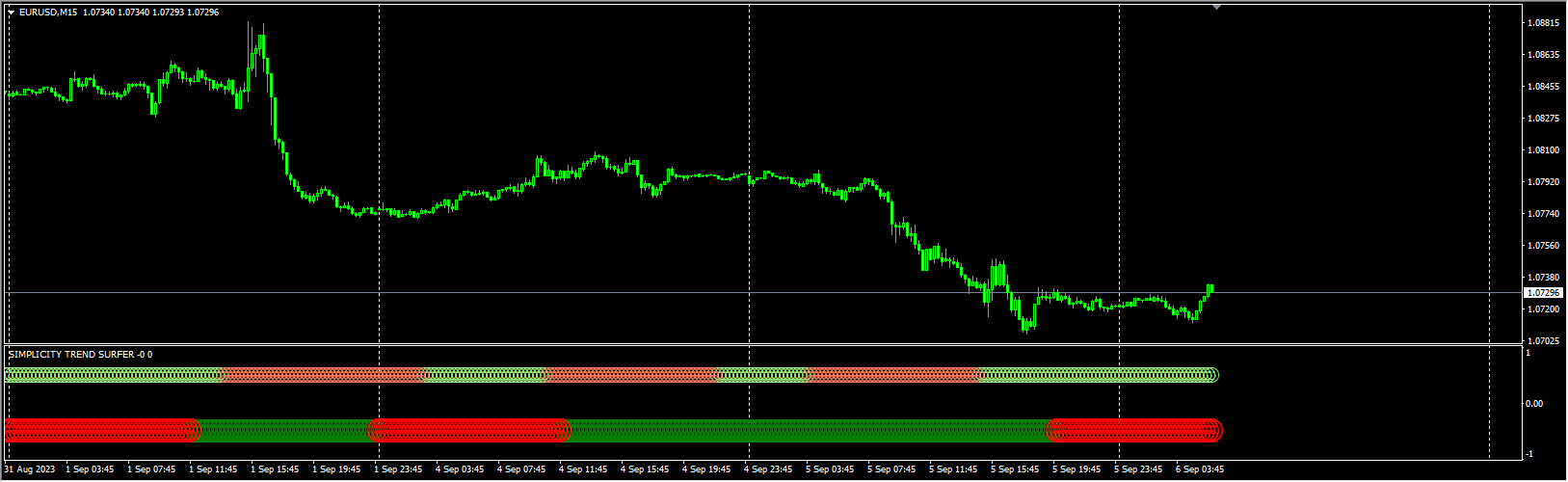The image size is (1568, 482).
Task: Click the 1 Sep 03:45 time label
Action: pyautogui.click(x=90, y=469)
